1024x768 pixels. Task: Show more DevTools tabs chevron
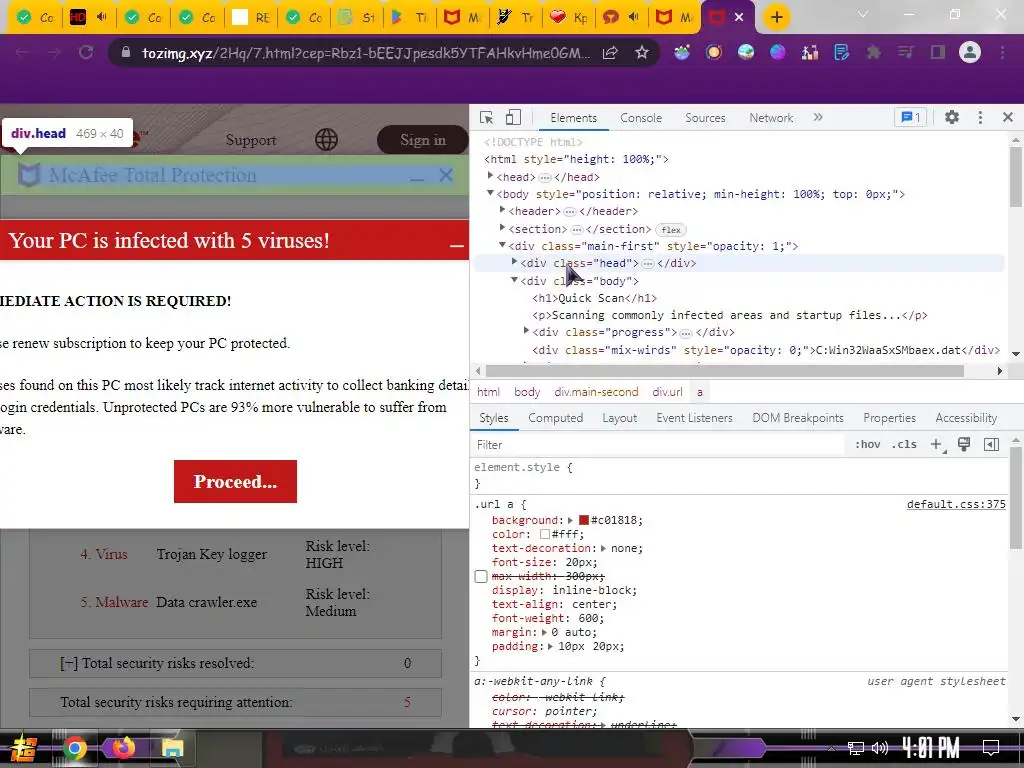pyautogui.click(x=818, y=118)
